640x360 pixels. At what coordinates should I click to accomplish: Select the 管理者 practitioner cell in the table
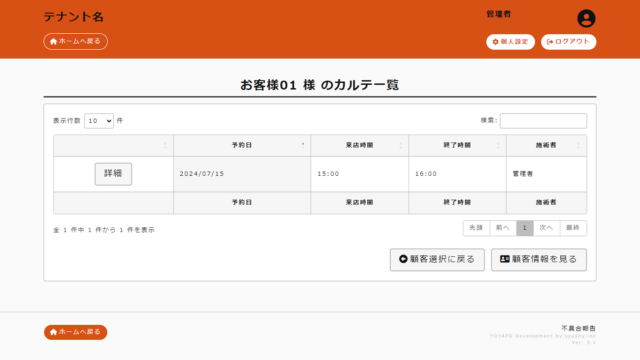(x=547, y=174)
